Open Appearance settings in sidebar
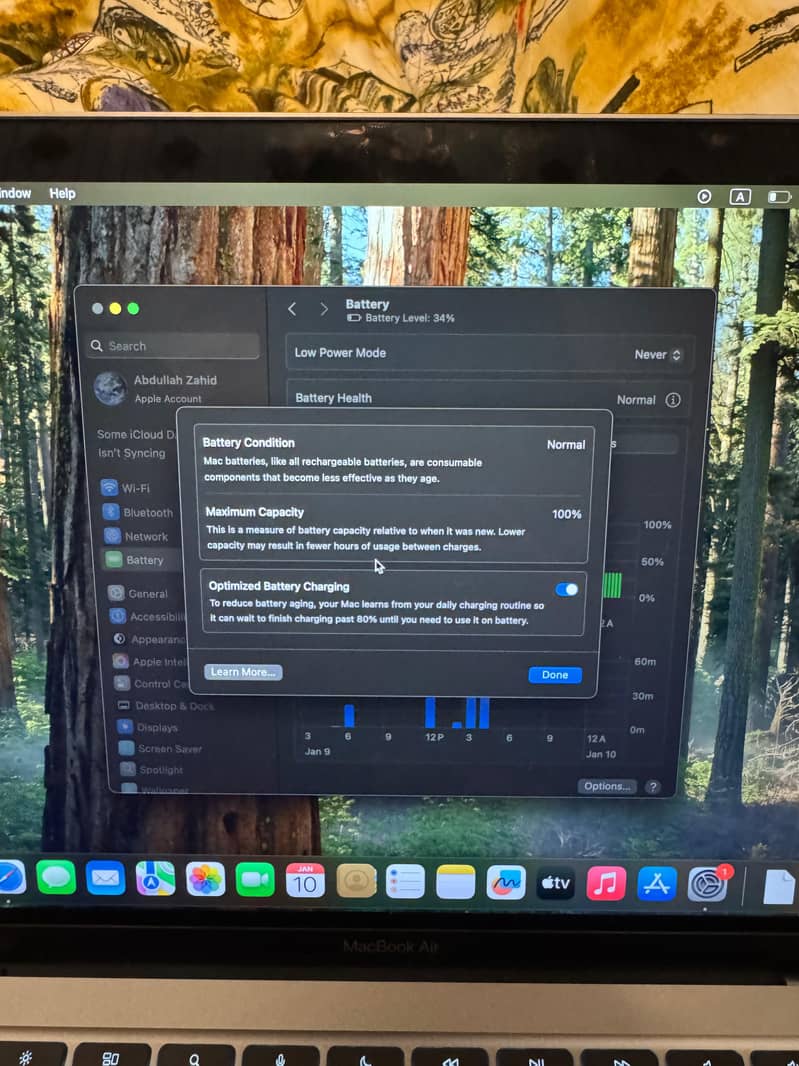The width and height of the screenshot is (799, 1066). pos(149,639)
